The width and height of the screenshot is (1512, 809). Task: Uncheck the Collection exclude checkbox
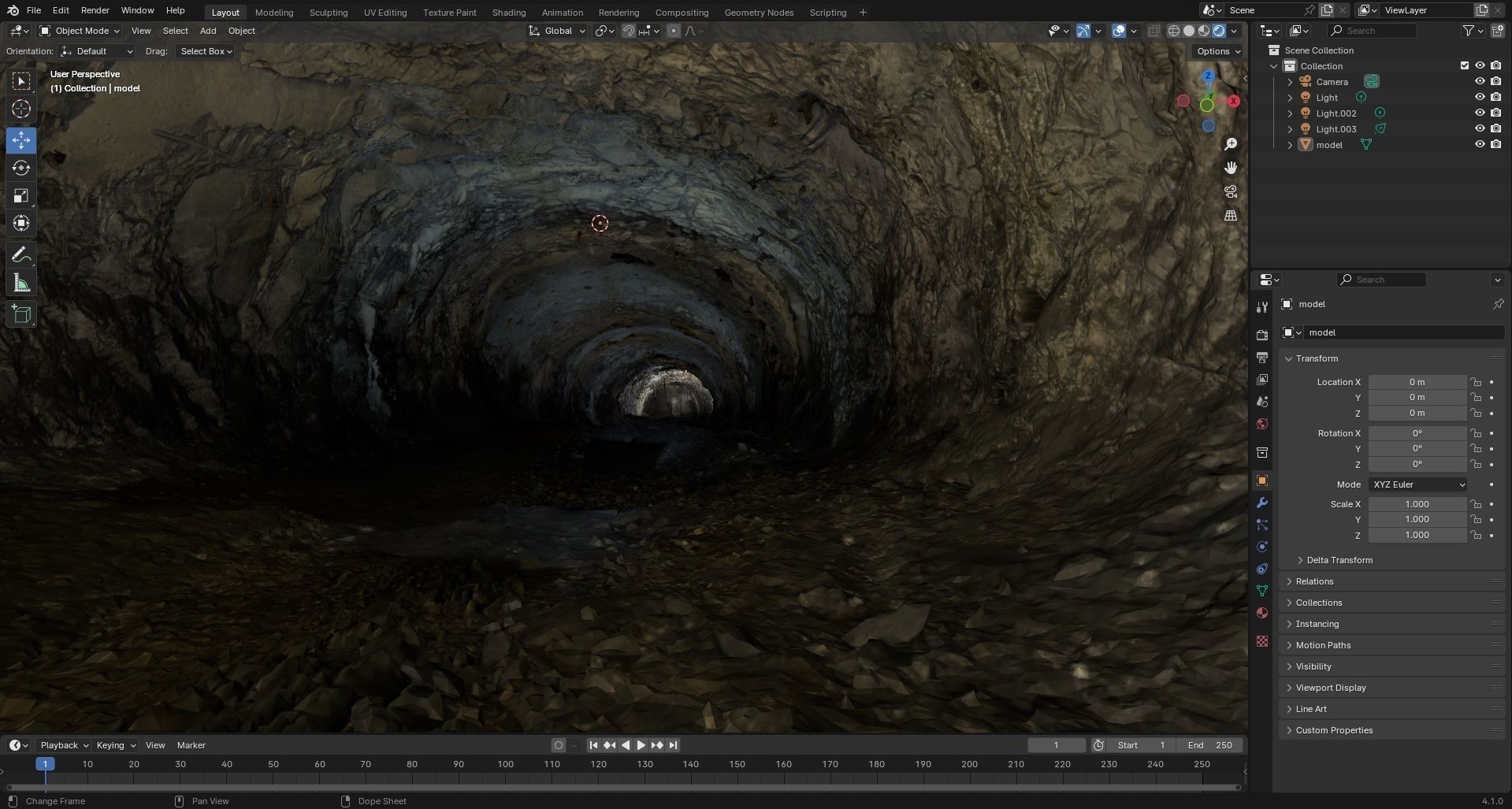1465,65
